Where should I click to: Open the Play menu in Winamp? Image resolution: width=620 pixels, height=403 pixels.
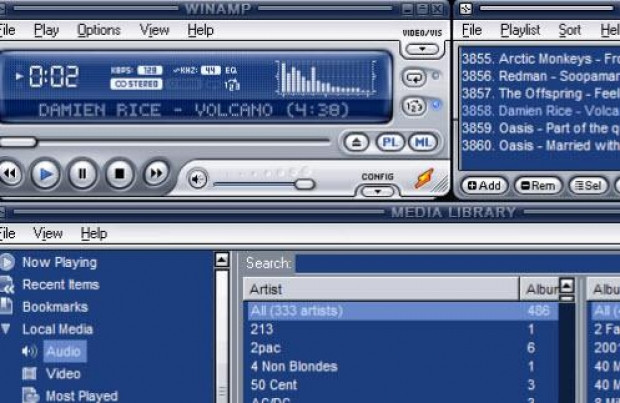point(46,30)
